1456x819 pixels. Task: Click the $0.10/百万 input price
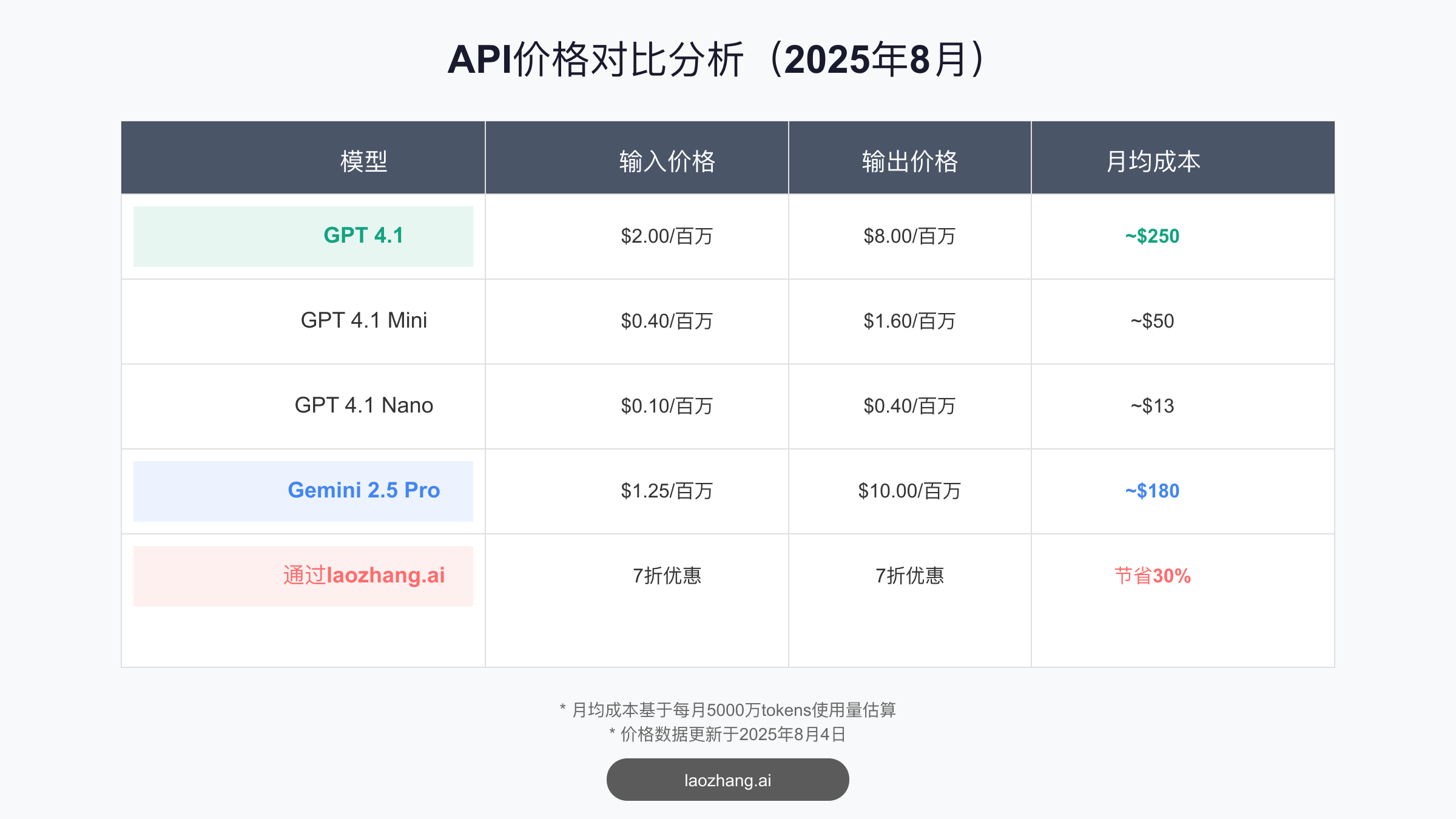coord(667,406)
